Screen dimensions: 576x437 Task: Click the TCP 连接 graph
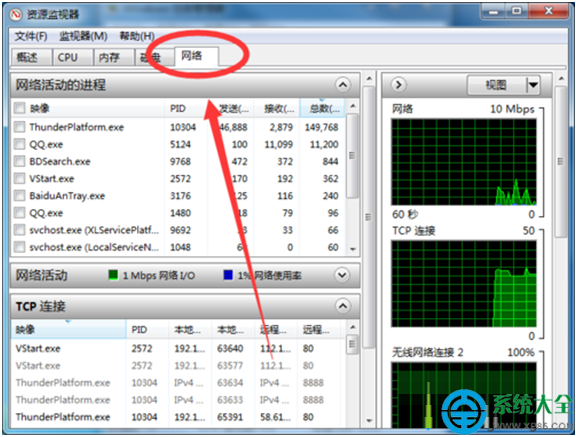tap(464, 284)
